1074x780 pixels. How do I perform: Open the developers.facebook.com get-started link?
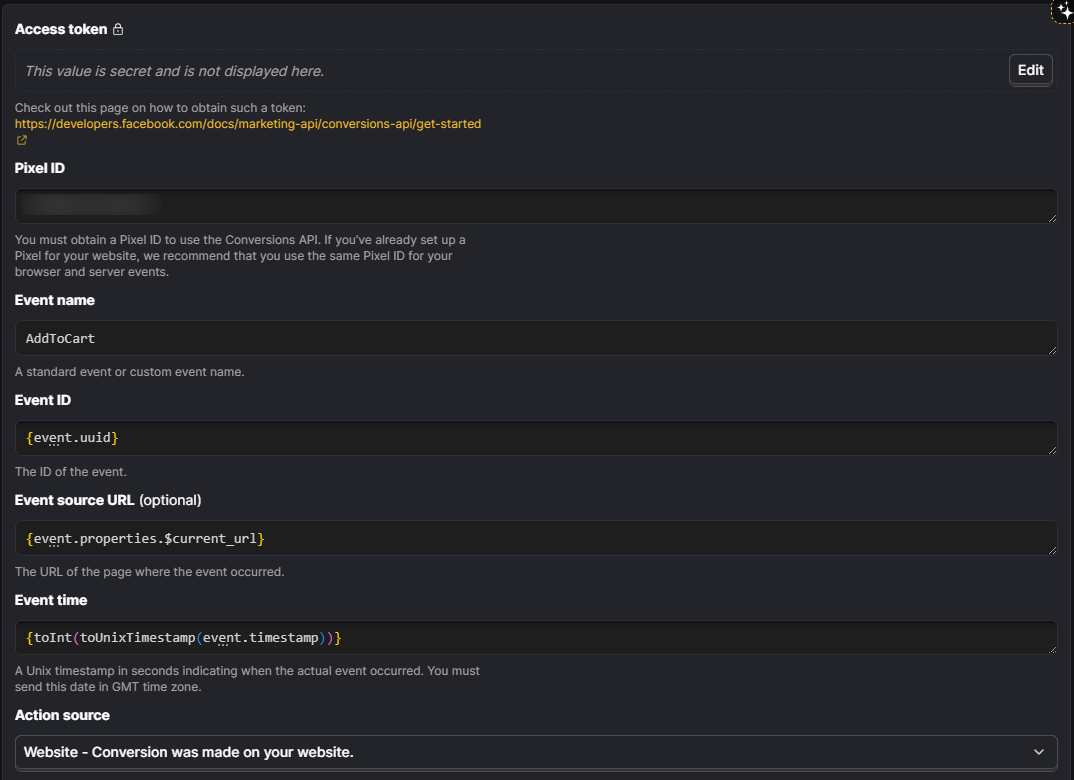[248, 124]
